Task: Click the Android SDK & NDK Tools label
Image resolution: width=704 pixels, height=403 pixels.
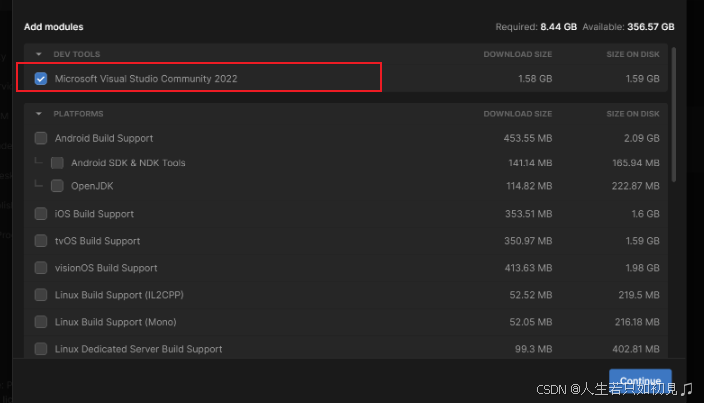Action: (x=128, y=163)
